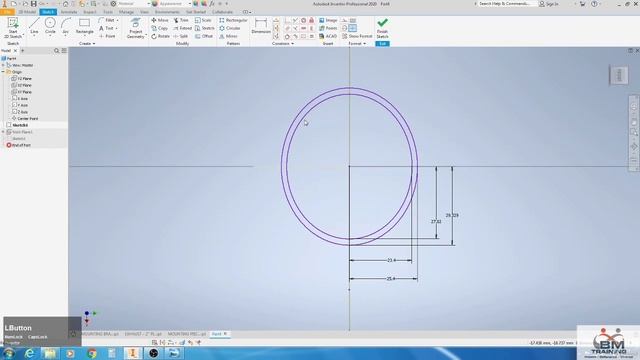The width and height of the screenshot is (640, 360).
Task: Switch to the Manage ribbon tab
Action: pos(126,12)
